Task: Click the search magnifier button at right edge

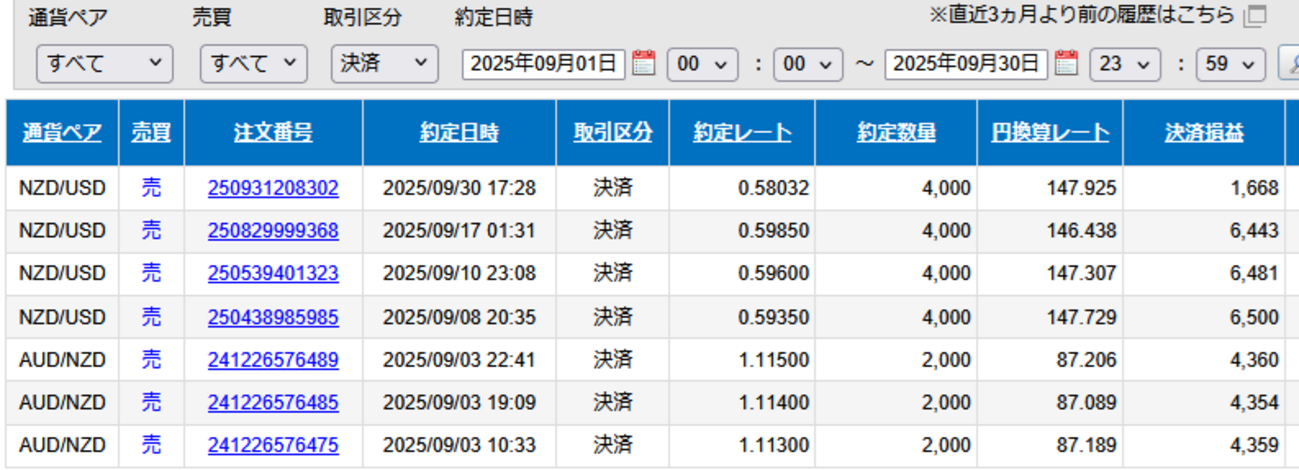Action: 1289,65
